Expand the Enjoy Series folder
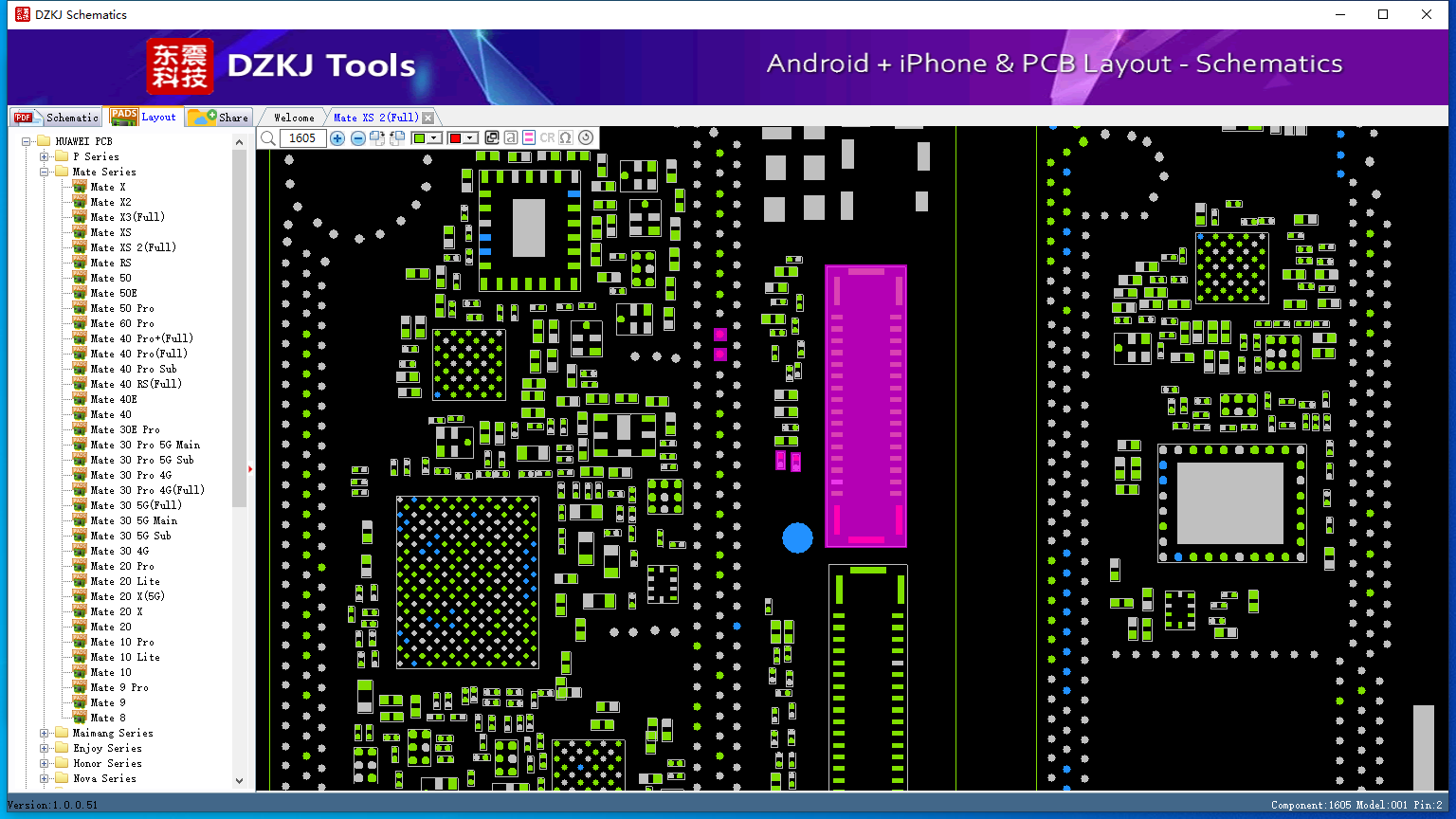The image size is (1456, 819). 45,748
